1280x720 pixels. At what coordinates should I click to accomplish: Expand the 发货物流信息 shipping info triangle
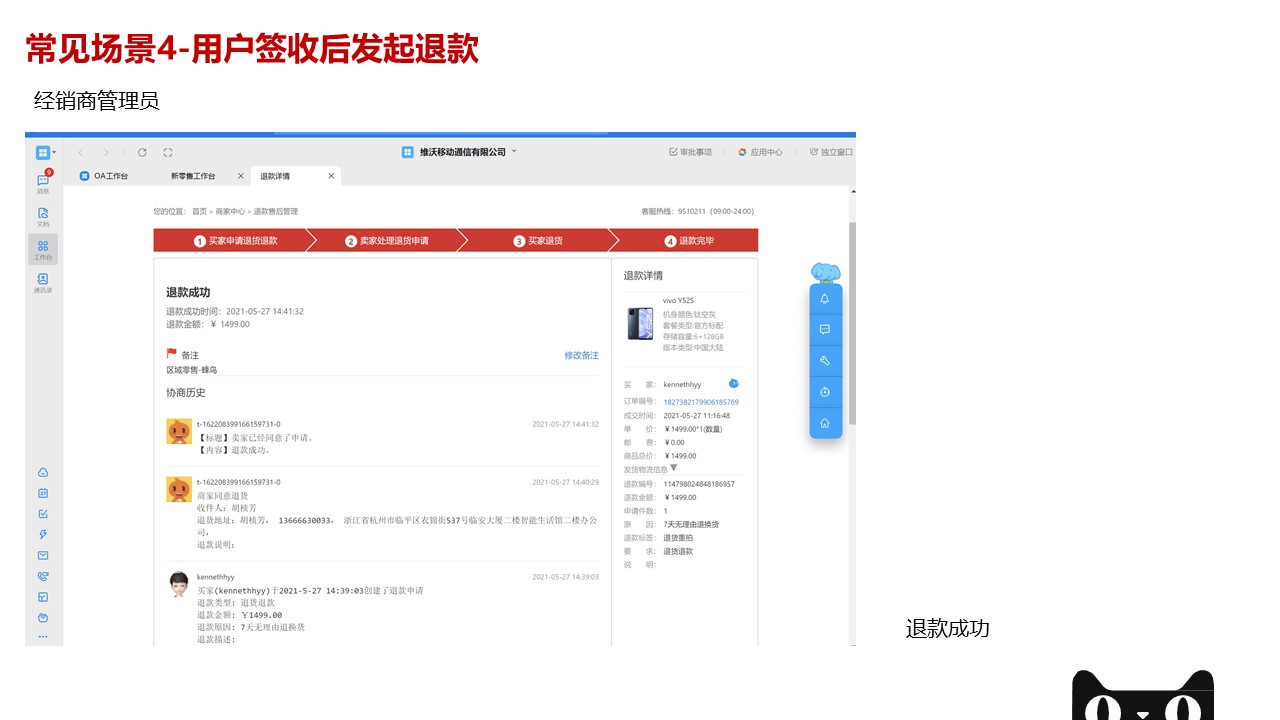click(674, 468)
